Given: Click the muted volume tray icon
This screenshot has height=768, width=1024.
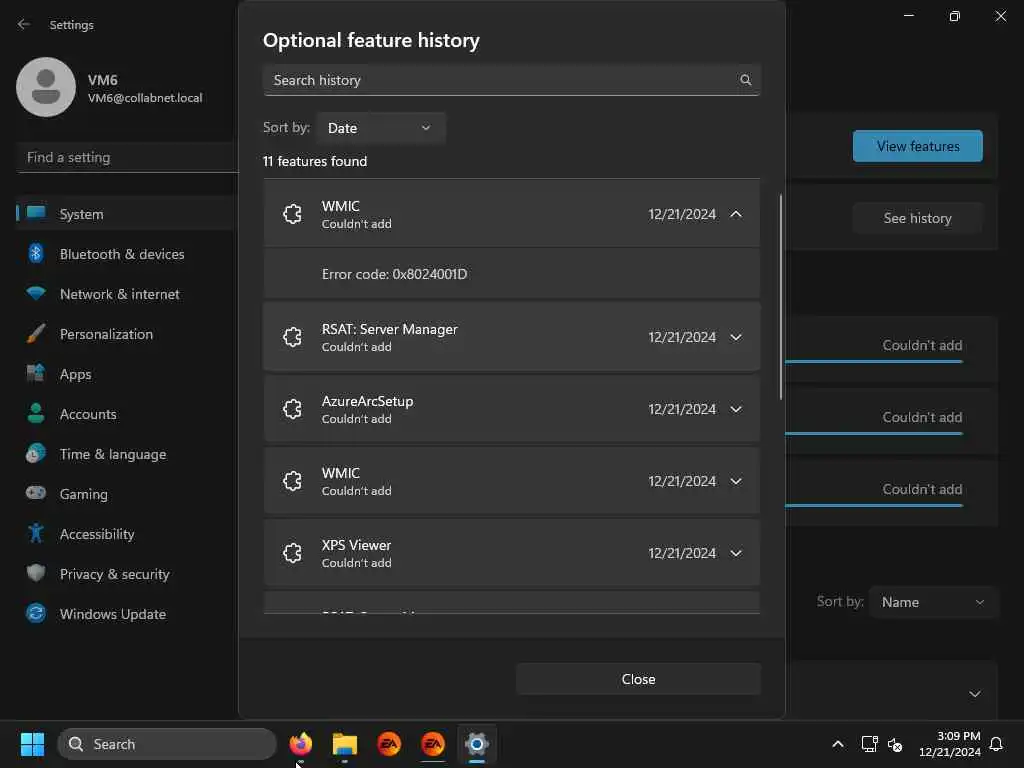Looking at the screenshot, I should pyautogui.click(x=895, y=744).
